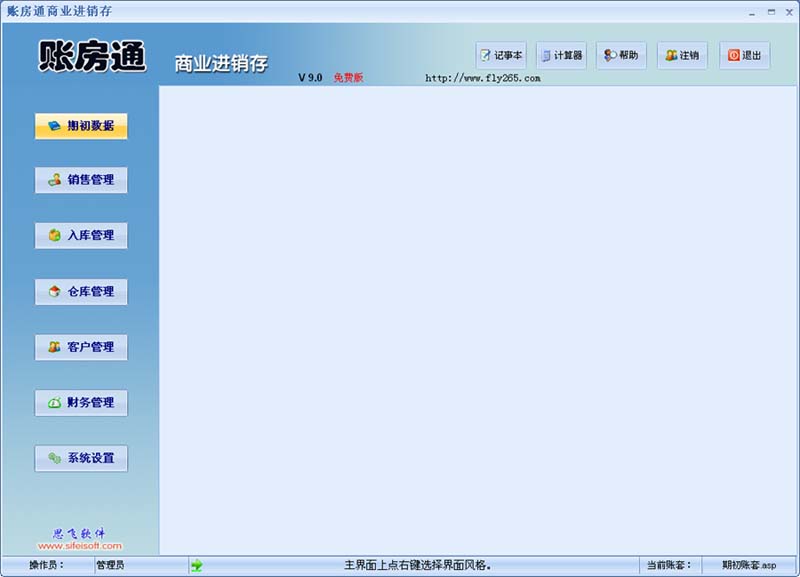Click the 账房通 logo
The image size is (800, 577).
coord(92,56)
